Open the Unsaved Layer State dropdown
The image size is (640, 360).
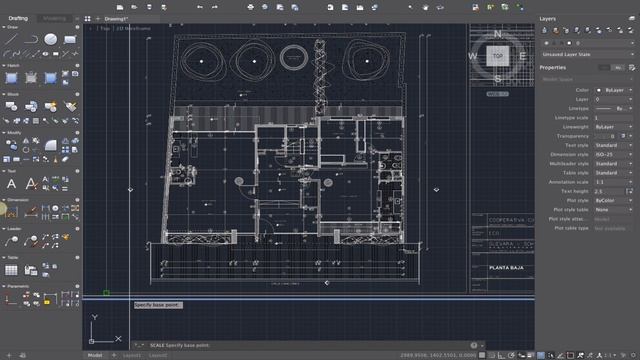coord(587,54)
